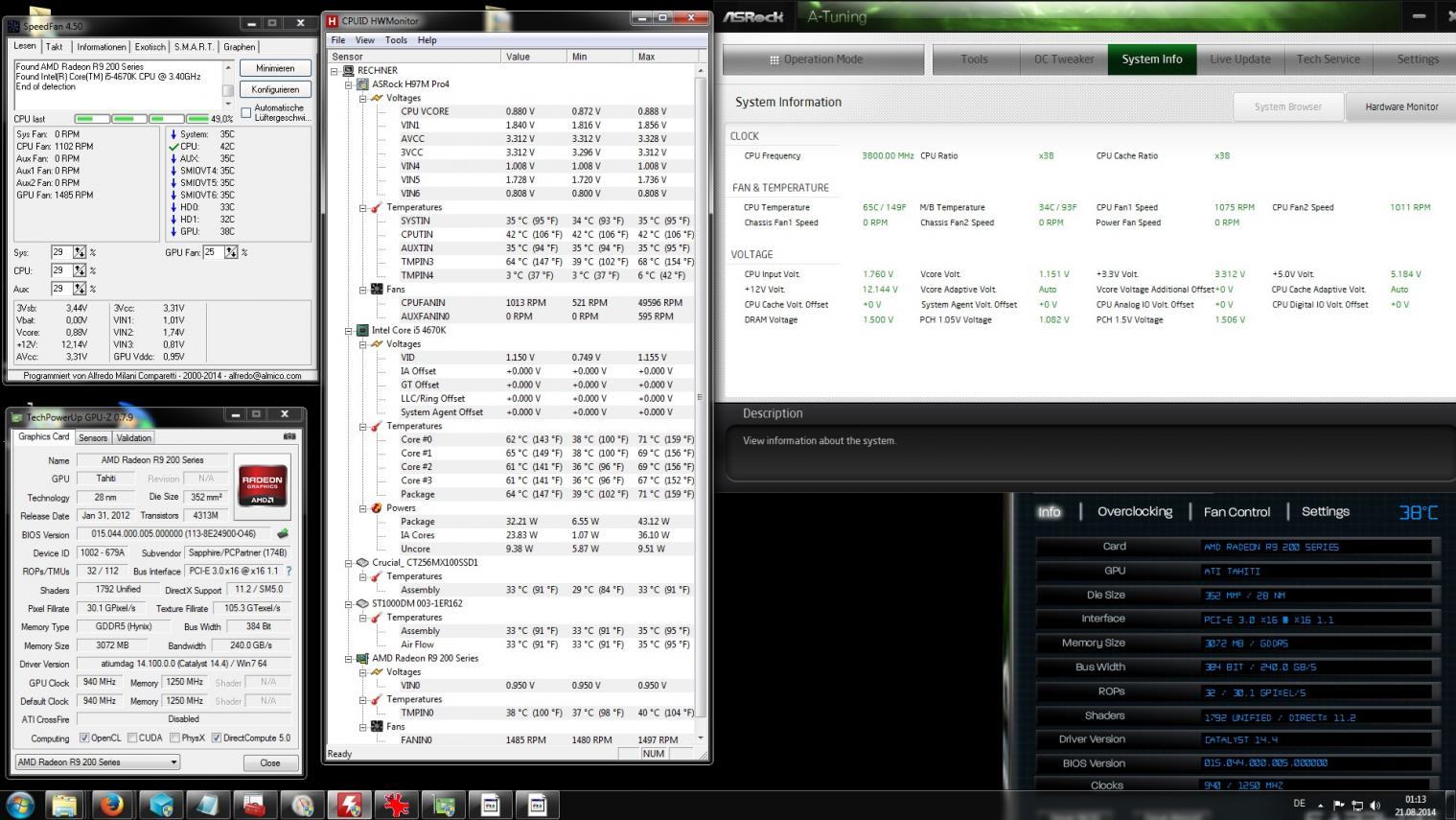1456x820 pixels.
Task: Click the SpeedFan log scrollbar down arrow
Action: (228, 104)
